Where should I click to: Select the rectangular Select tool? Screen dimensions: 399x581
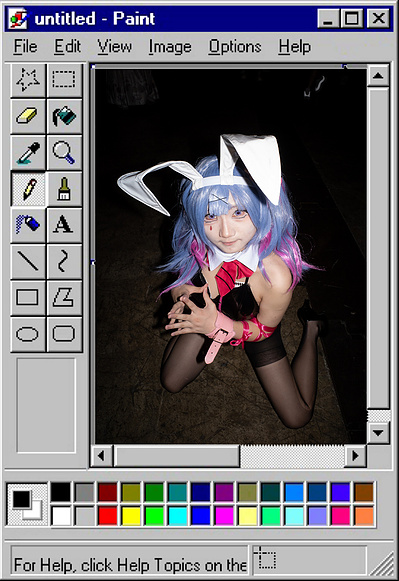64,80
